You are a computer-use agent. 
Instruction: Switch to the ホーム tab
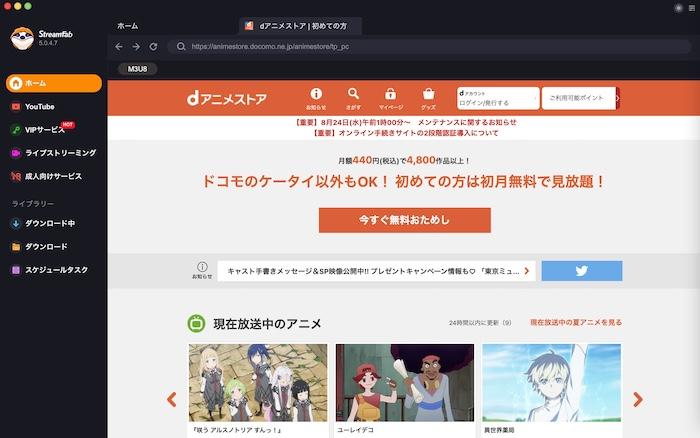tap(128, 26)
